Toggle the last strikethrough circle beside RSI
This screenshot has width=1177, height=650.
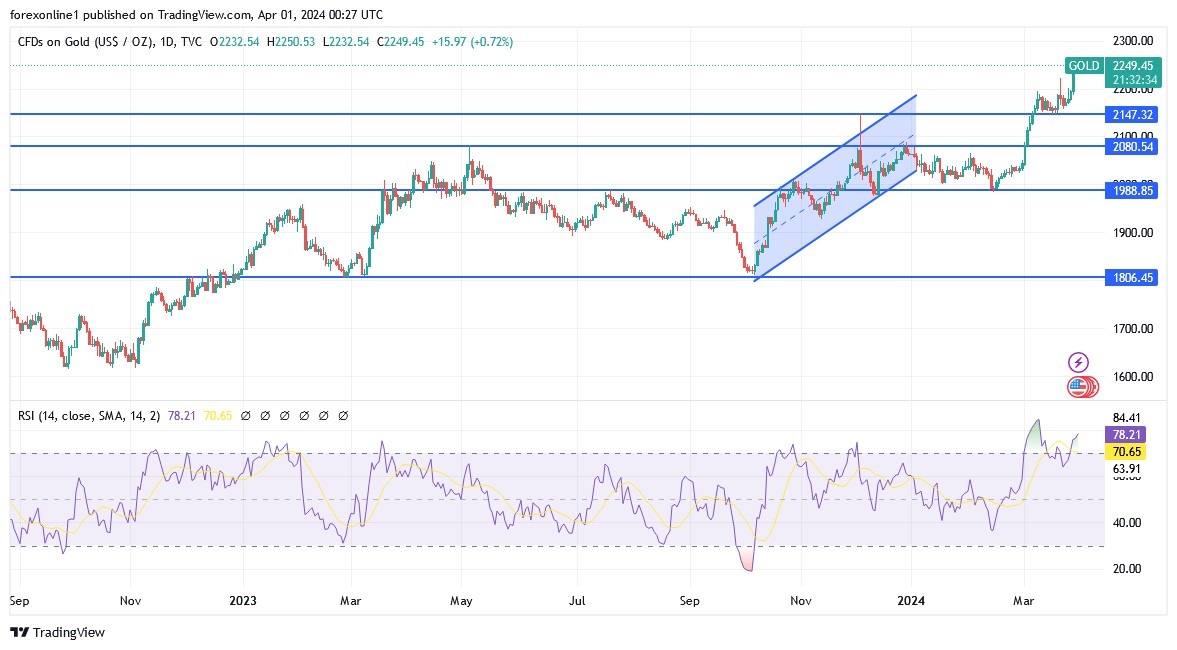343,415
